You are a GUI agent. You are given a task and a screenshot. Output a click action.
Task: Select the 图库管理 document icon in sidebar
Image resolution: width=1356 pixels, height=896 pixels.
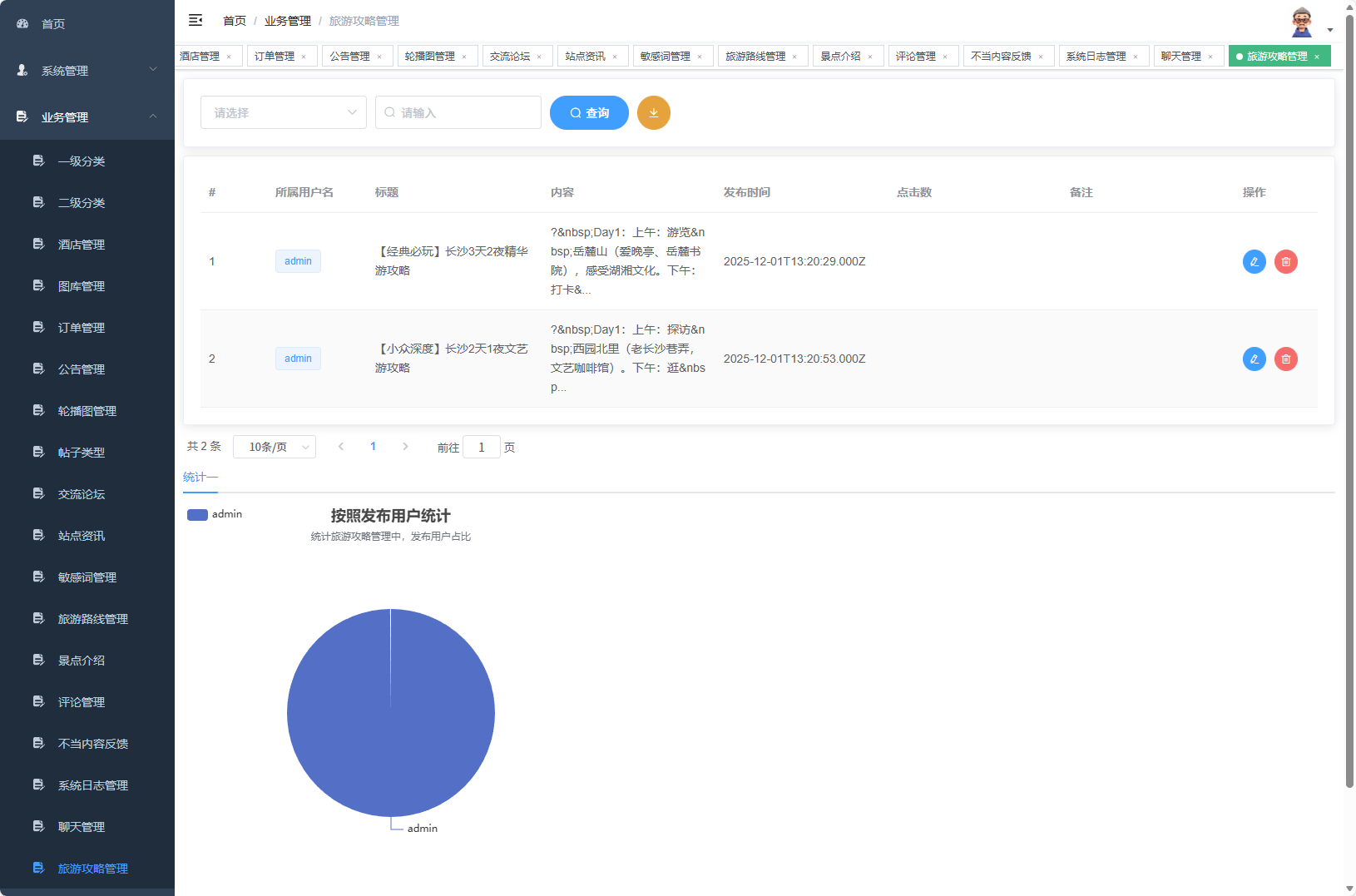point(38,285)
